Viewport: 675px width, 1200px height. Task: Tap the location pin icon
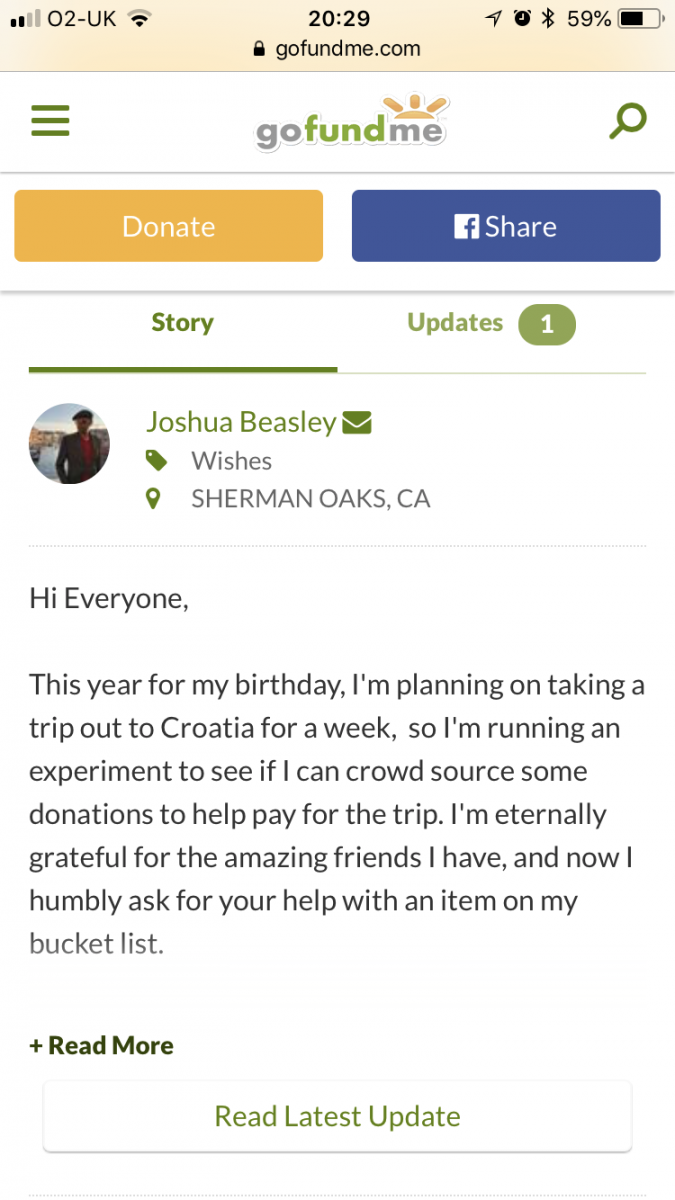153,498
